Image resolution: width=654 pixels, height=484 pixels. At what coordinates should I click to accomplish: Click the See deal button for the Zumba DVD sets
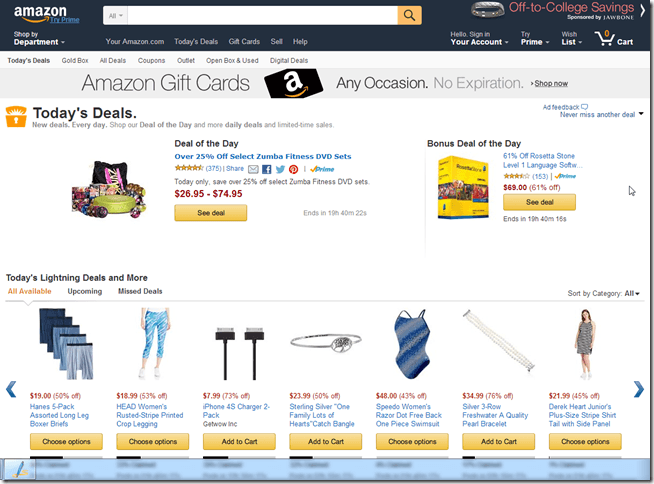tap(211, 213)
